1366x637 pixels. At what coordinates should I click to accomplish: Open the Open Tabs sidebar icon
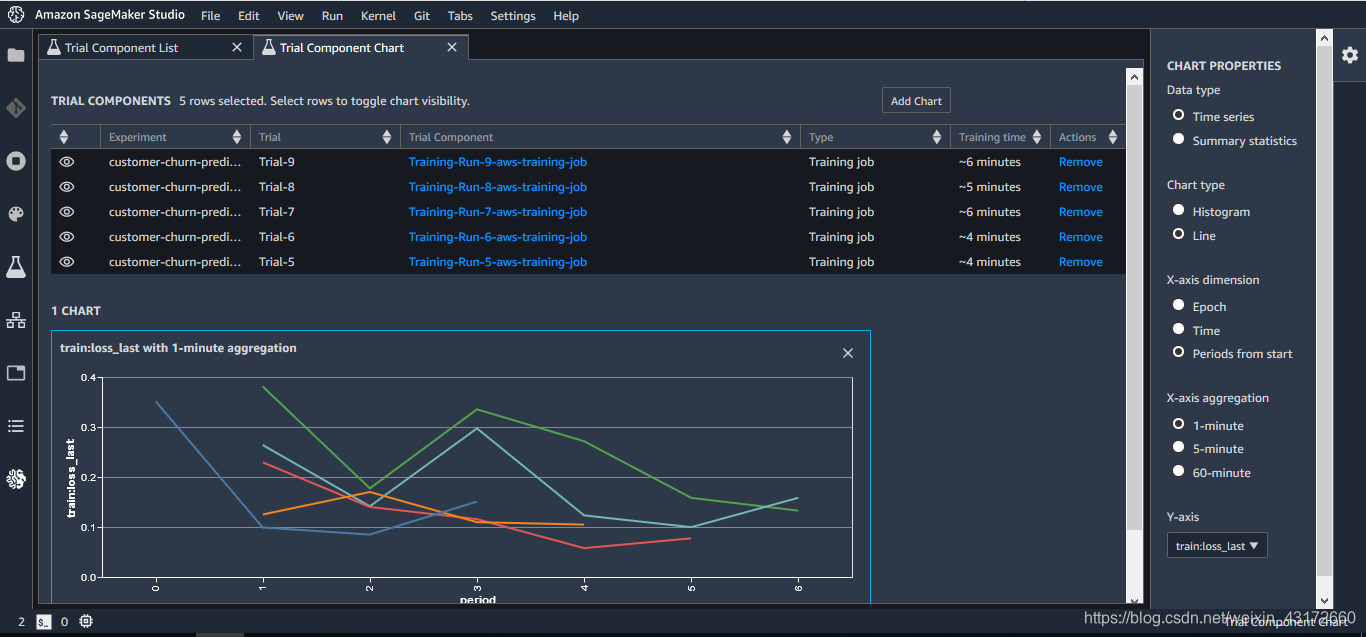click(16, 373)
